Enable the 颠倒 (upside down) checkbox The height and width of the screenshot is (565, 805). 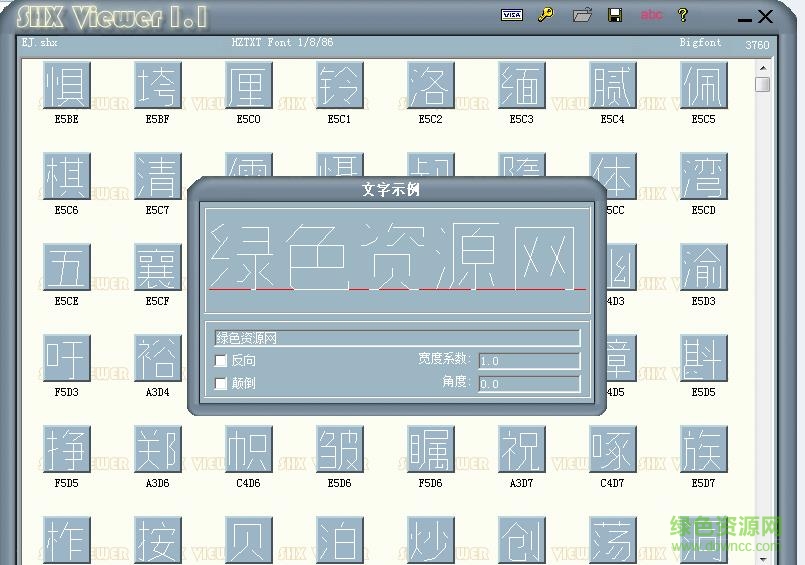[221, 383]
